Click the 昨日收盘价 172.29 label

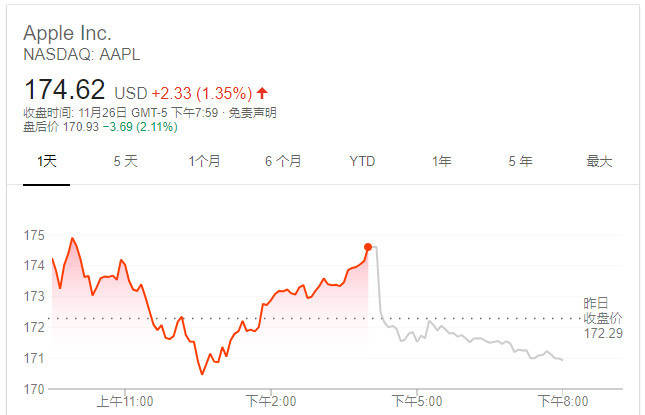pos(603,318)
